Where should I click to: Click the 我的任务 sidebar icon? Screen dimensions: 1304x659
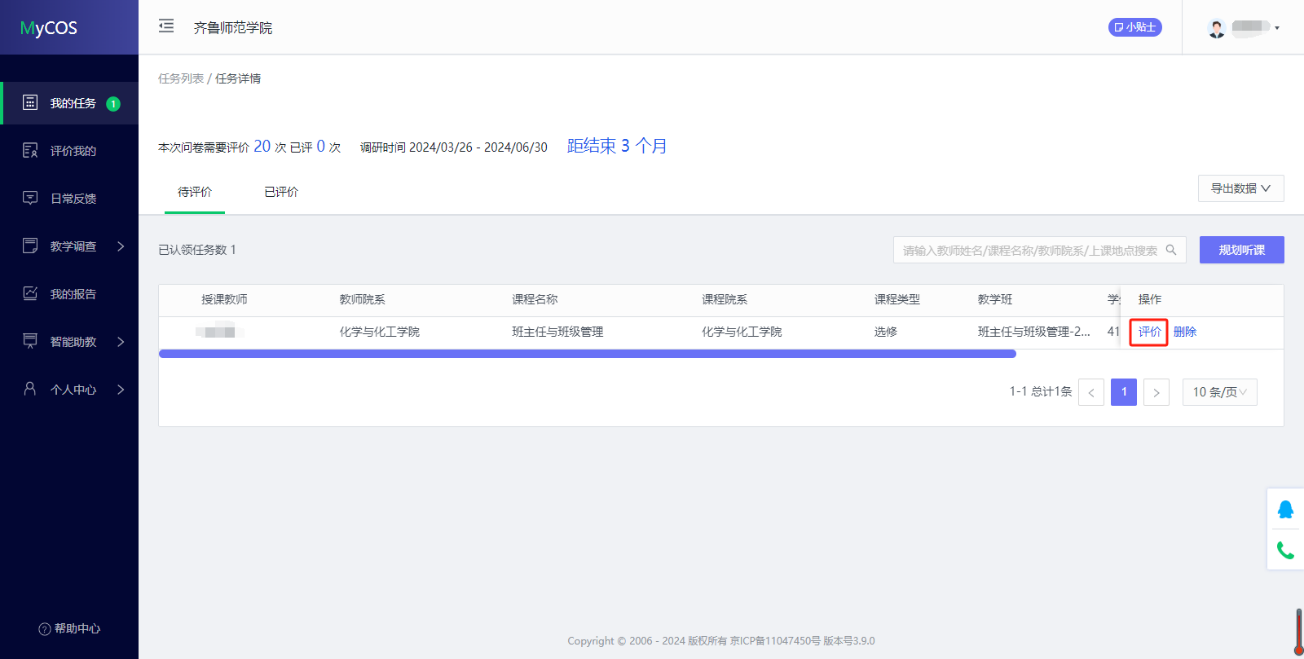[30, 103]
